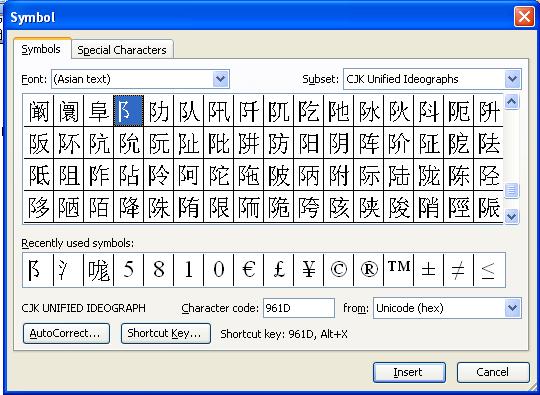Screen dimensions: 540x395
Task: Pick the plus-minus ± symbol
Action: [x=428, y=270]
